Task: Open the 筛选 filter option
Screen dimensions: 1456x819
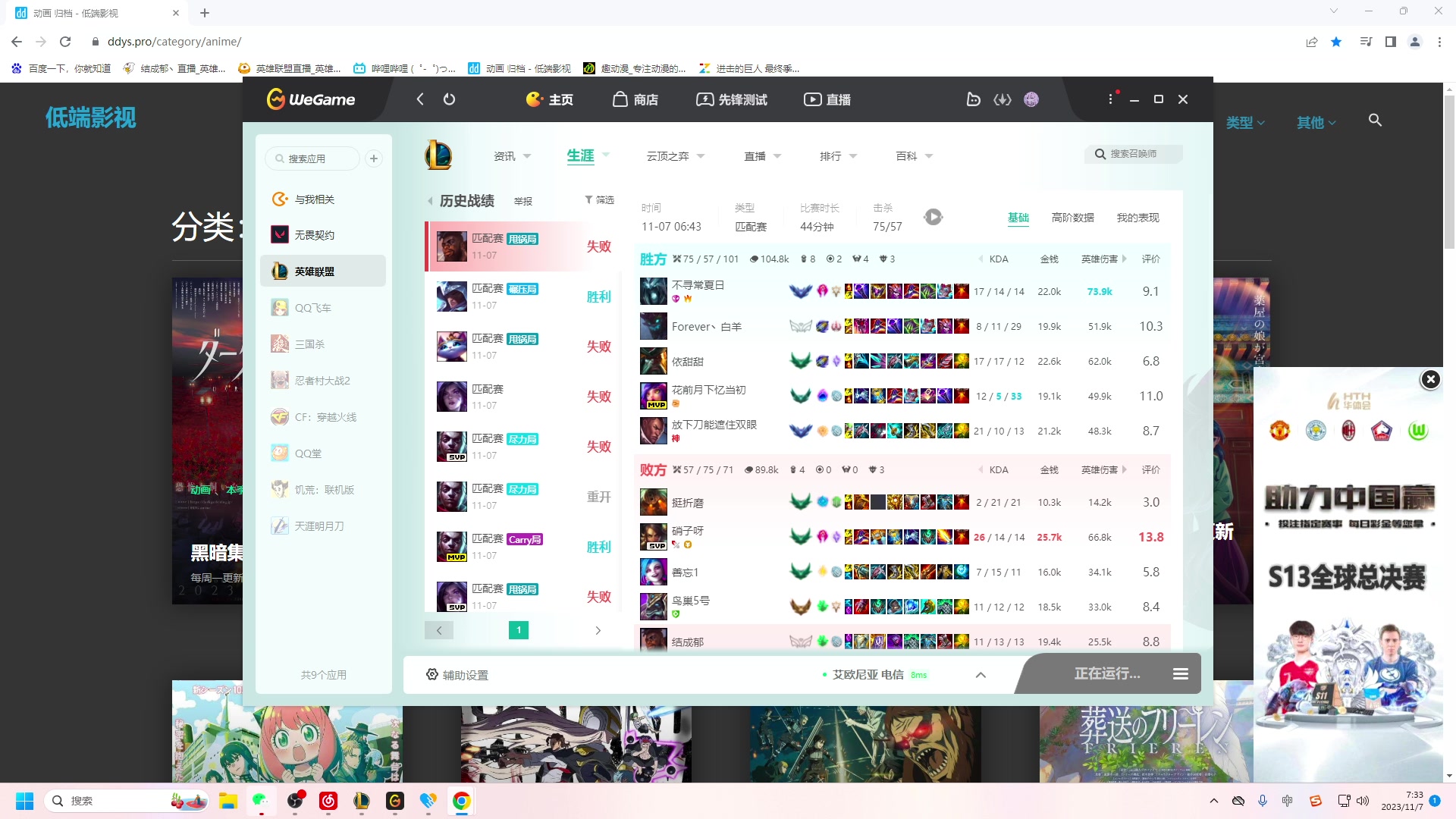Action: (x=599, y=200)
